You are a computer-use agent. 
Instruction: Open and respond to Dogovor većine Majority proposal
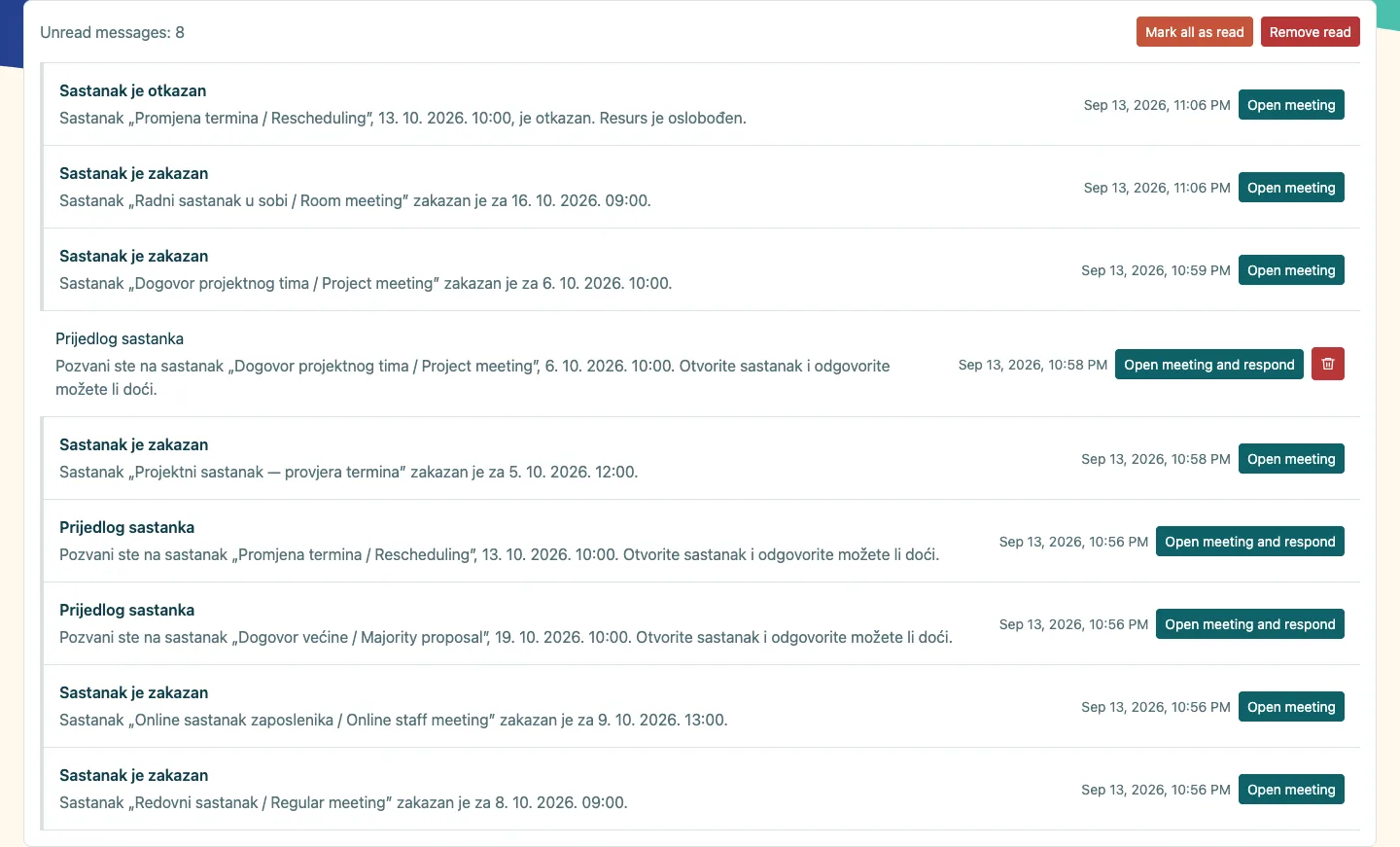click(x=1249, y=624)
